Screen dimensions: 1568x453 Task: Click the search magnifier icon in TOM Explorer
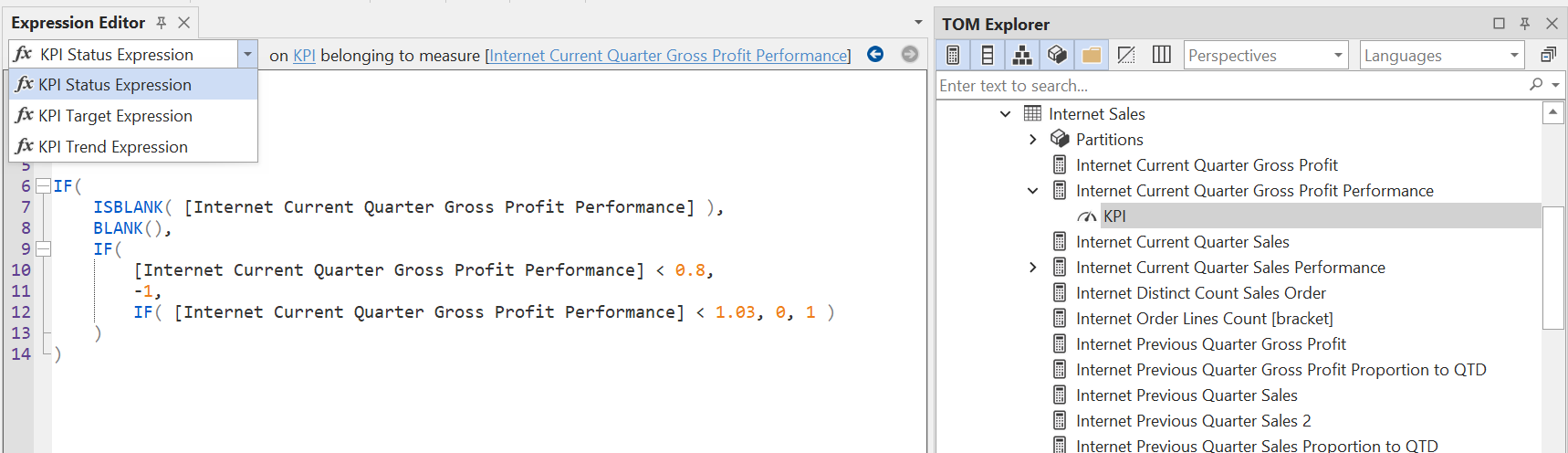click(x=1537, y=85)
